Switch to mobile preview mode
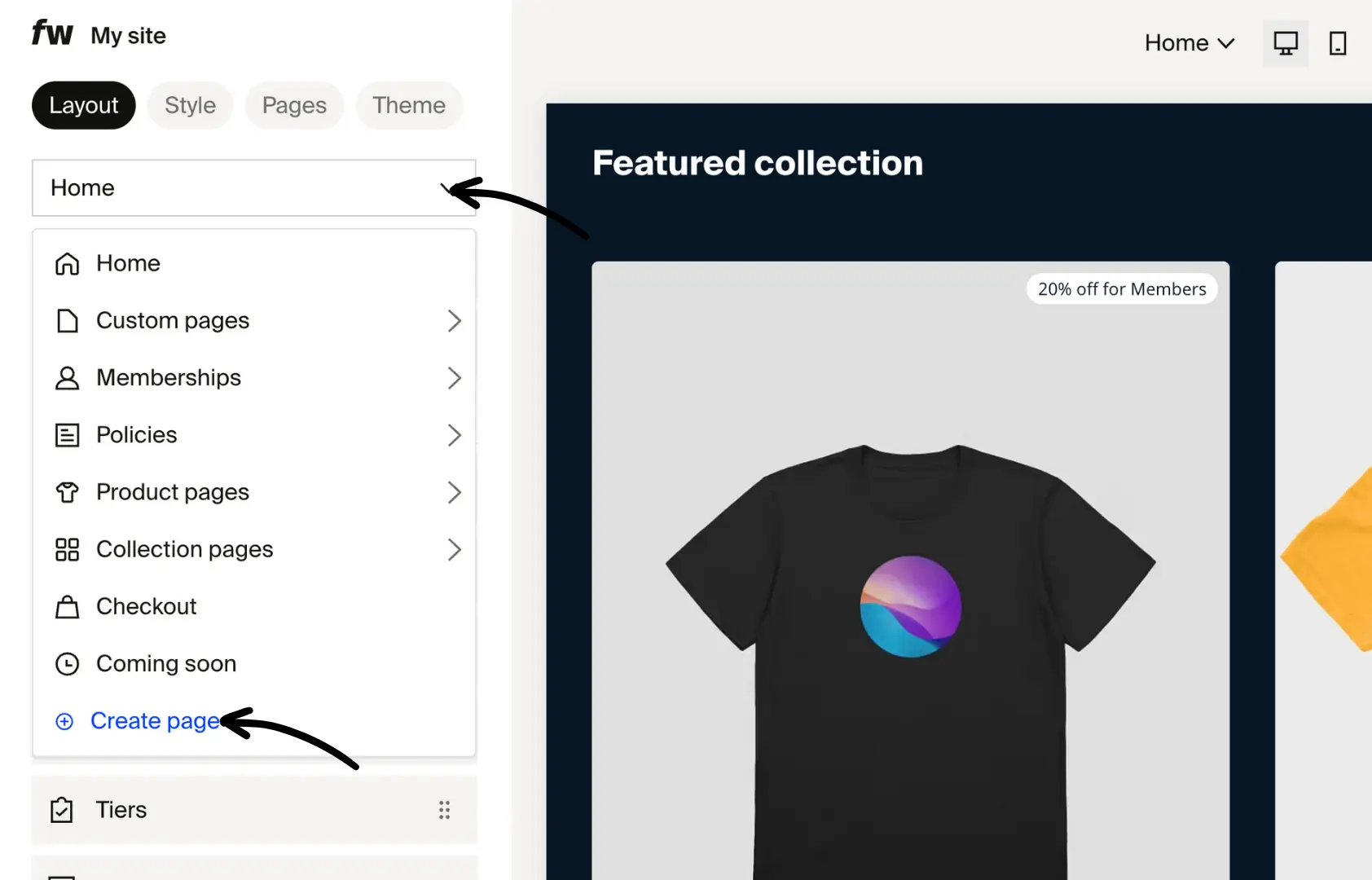 pos(1339,42)
